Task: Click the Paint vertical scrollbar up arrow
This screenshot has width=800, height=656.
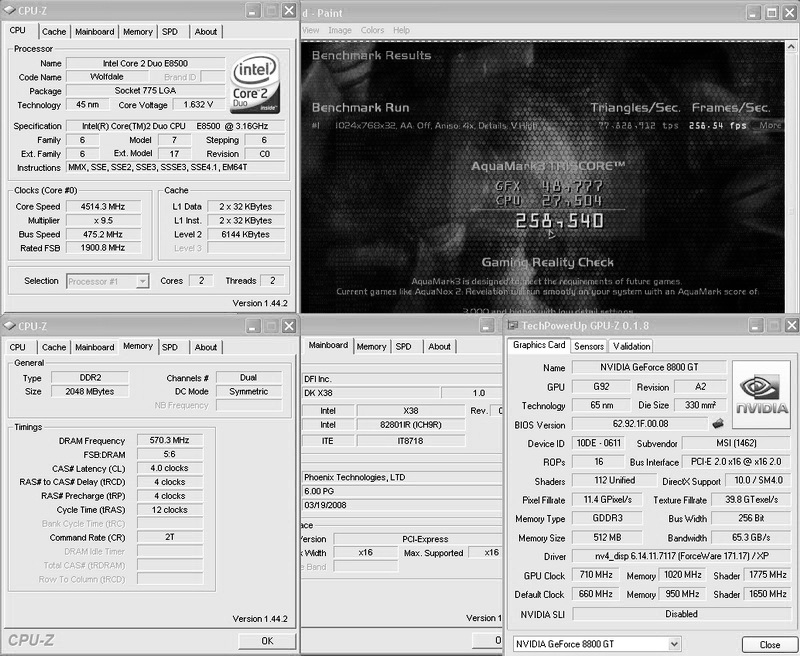Action: tap(791, 46)
